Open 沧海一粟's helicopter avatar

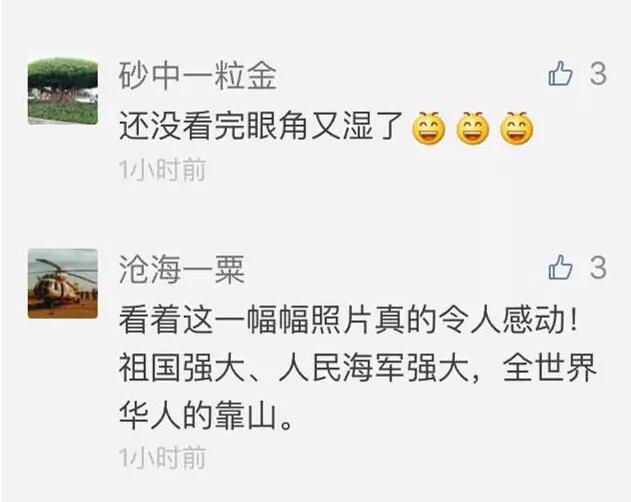(63, 283)
